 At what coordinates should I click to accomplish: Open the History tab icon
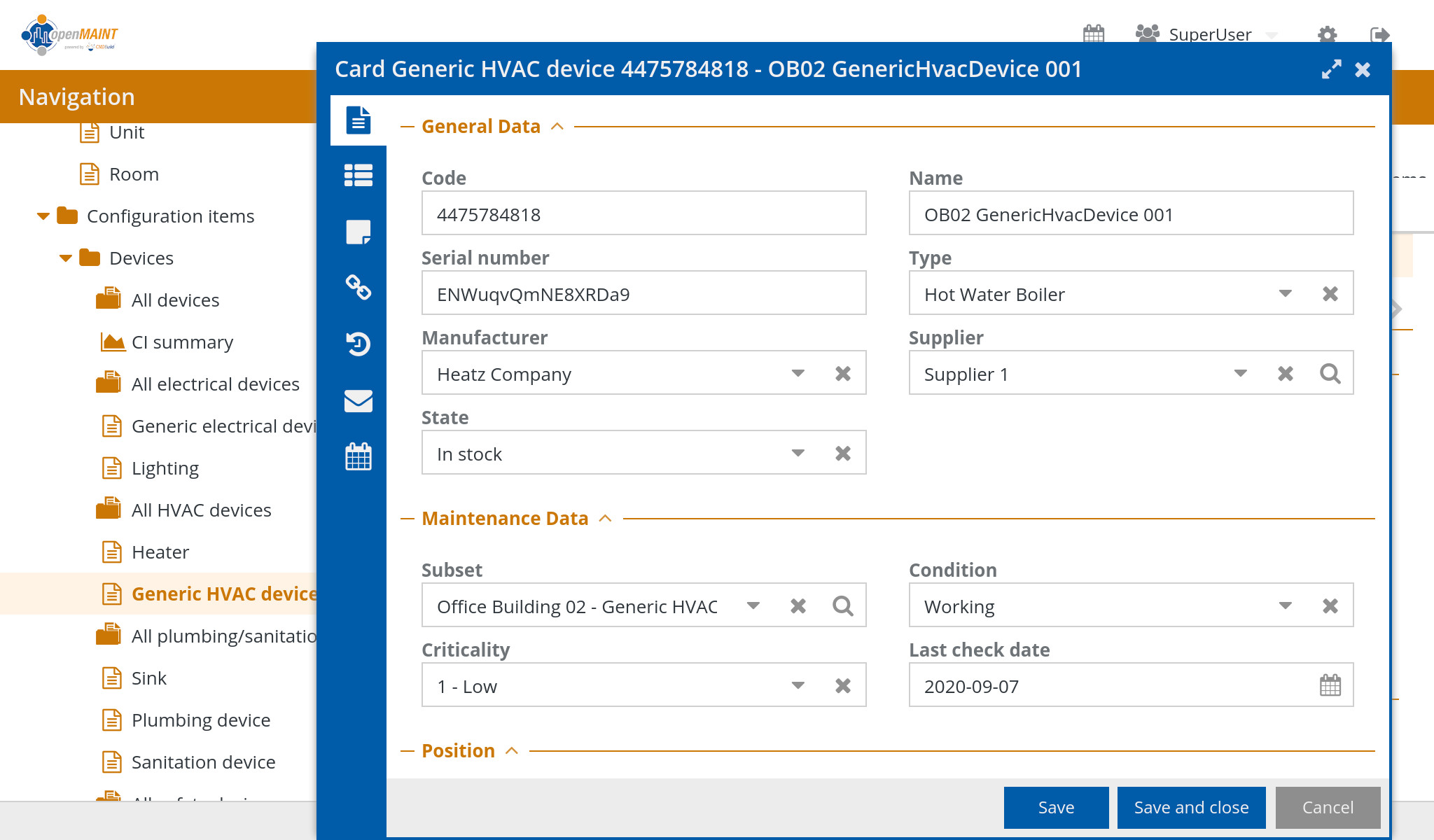click(x=358, y=344)
